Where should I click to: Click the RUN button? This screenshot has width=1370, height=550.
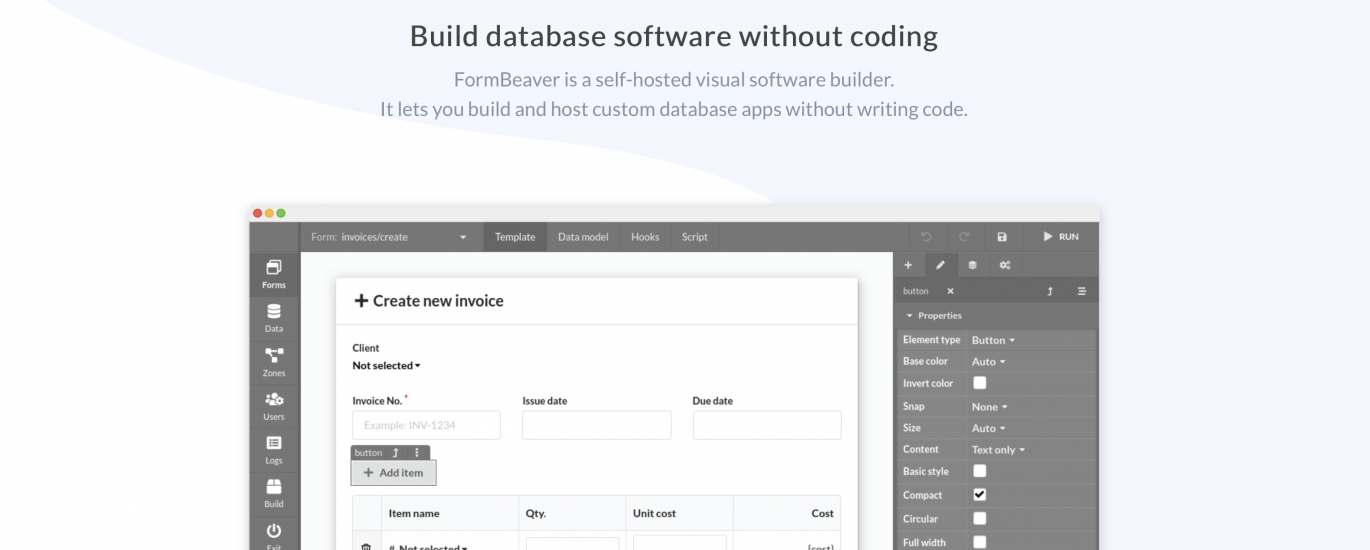(x=1061, y=237)
